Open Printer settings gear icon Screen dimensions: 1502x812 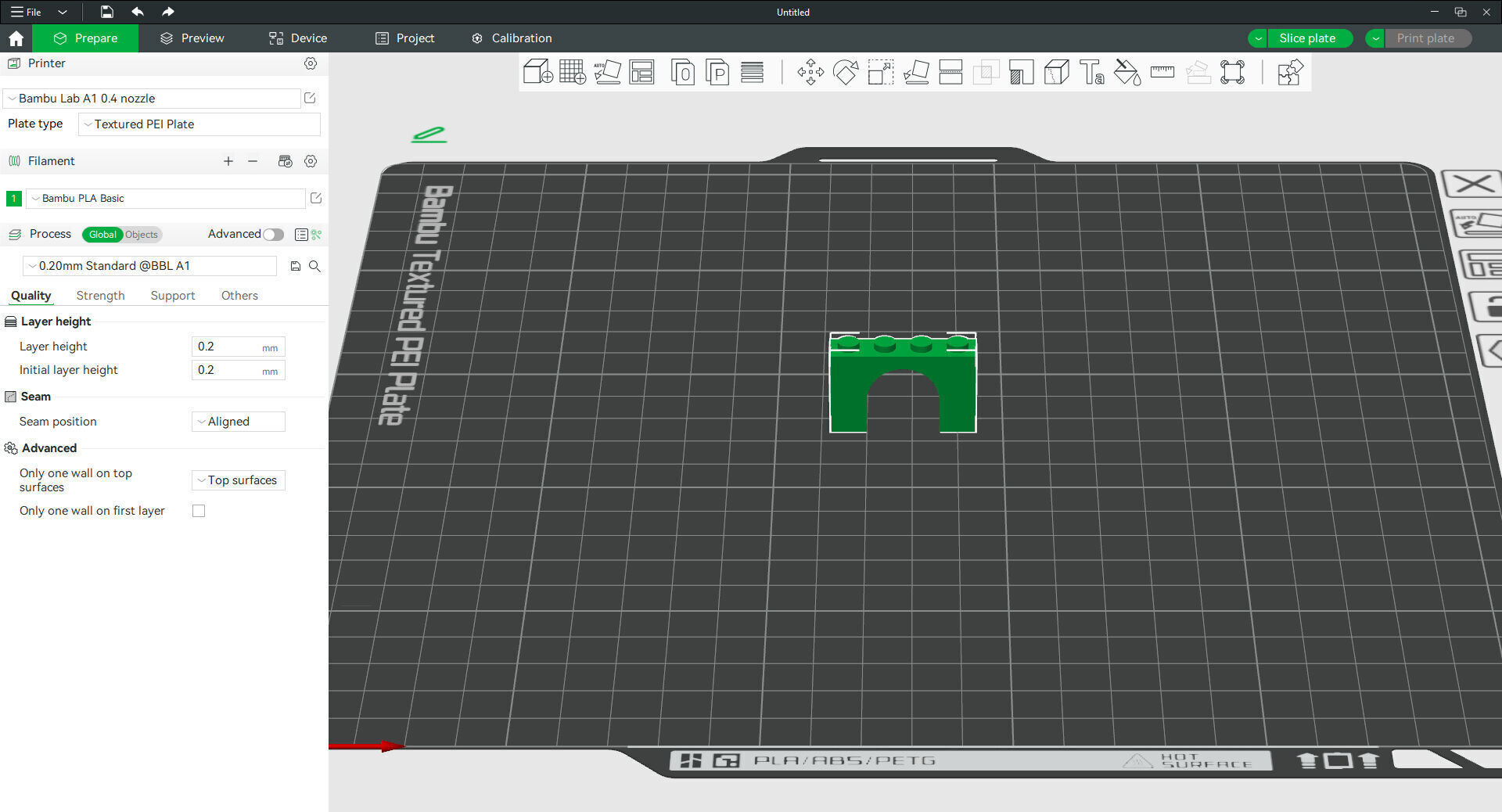tap(311, 63)
